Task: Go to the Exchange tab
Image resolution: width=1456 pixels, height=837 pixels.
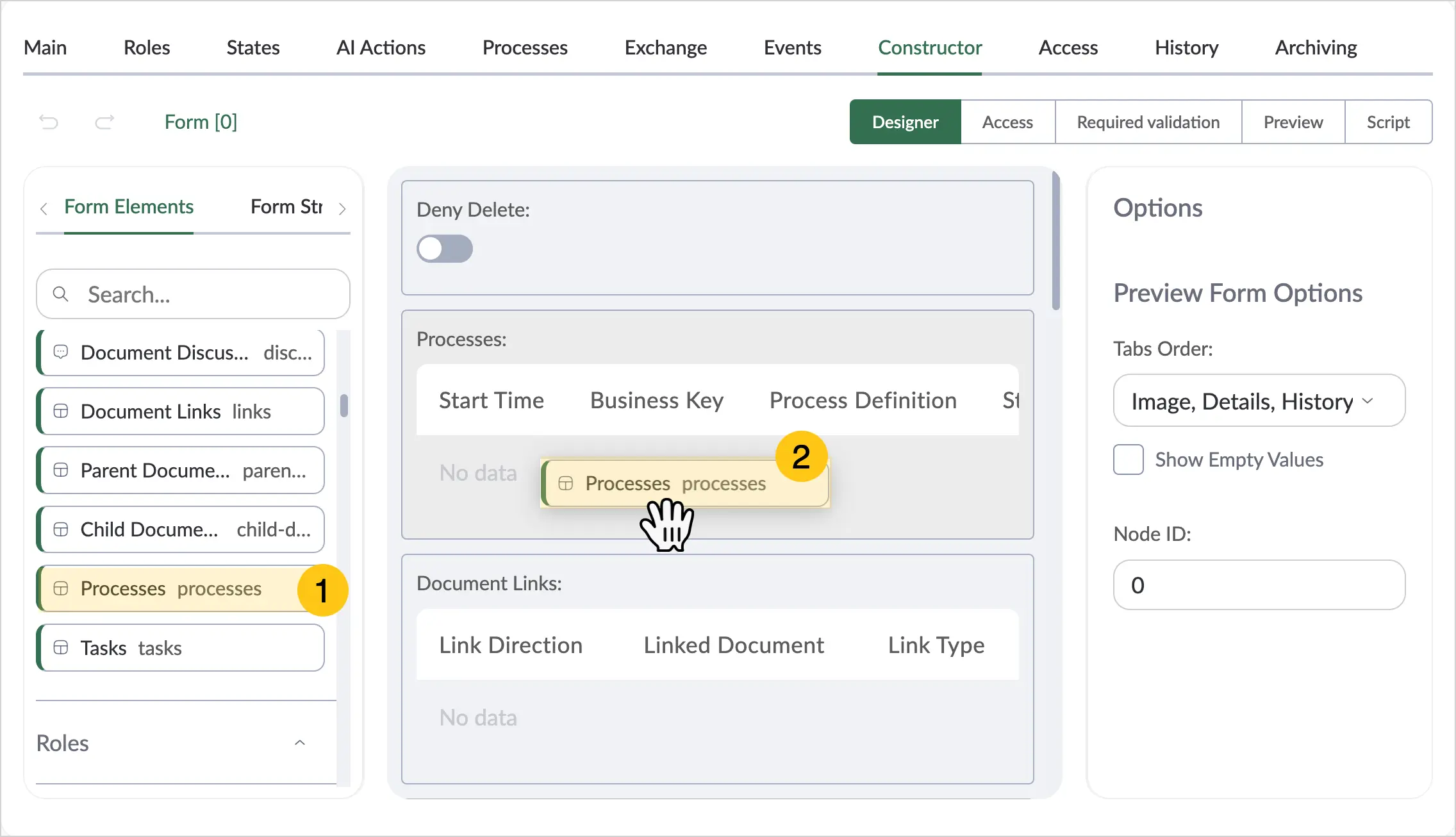Action: click(x=666, y=47)
